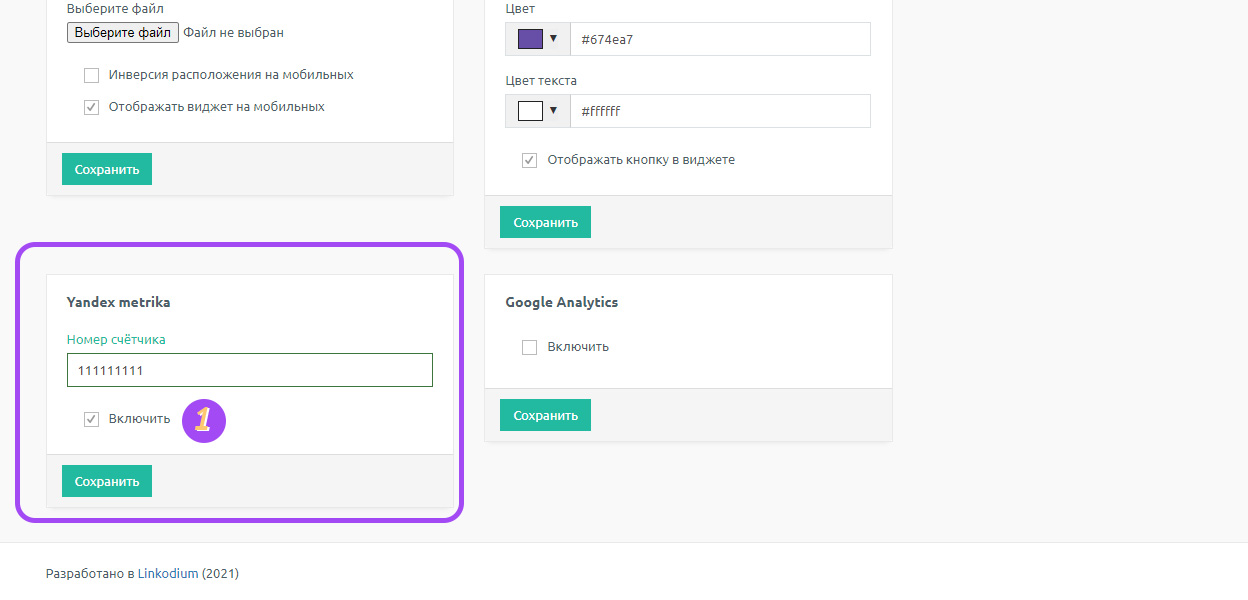Edit the #ffffff text color field

[x=720, y=111]
